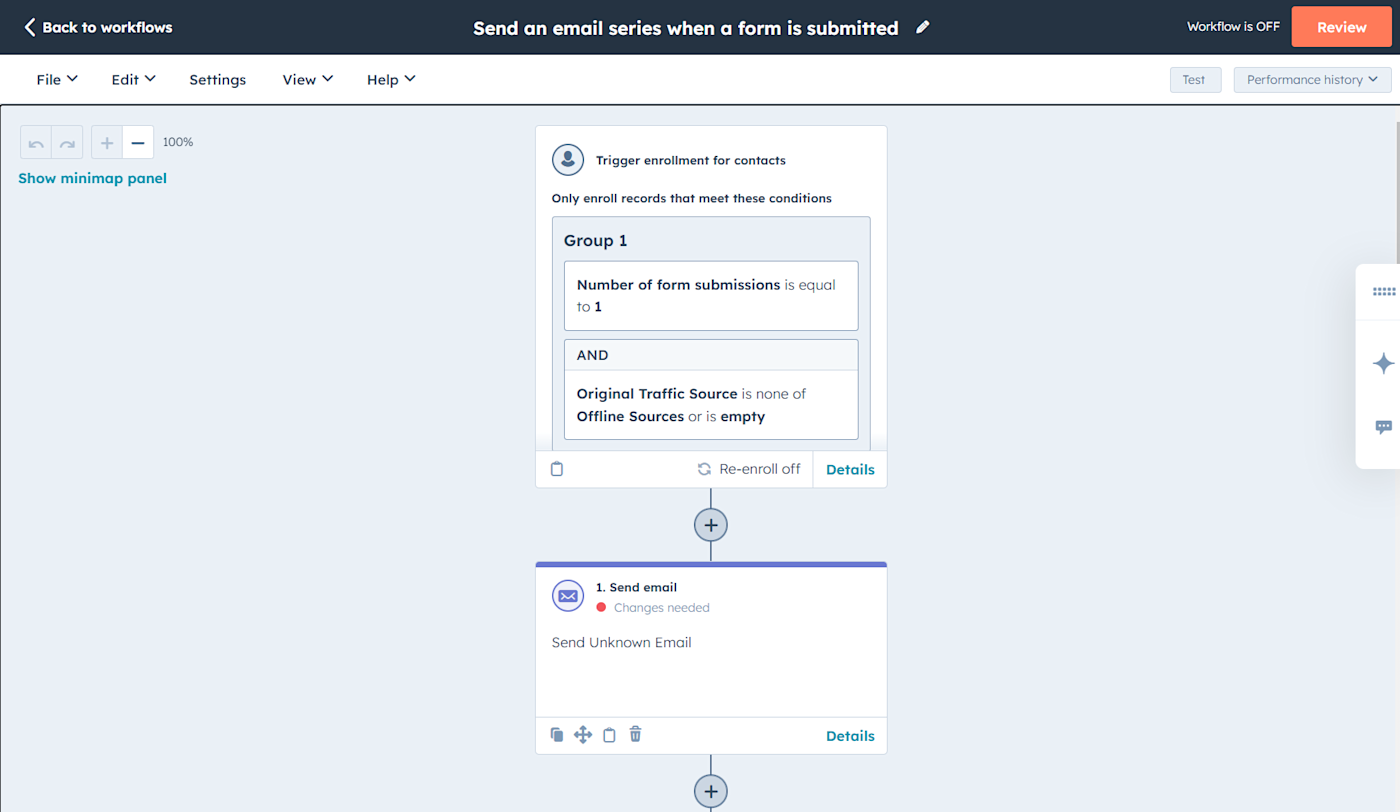
Task: Add an action below the trigger card
Action: pos(711,525)
